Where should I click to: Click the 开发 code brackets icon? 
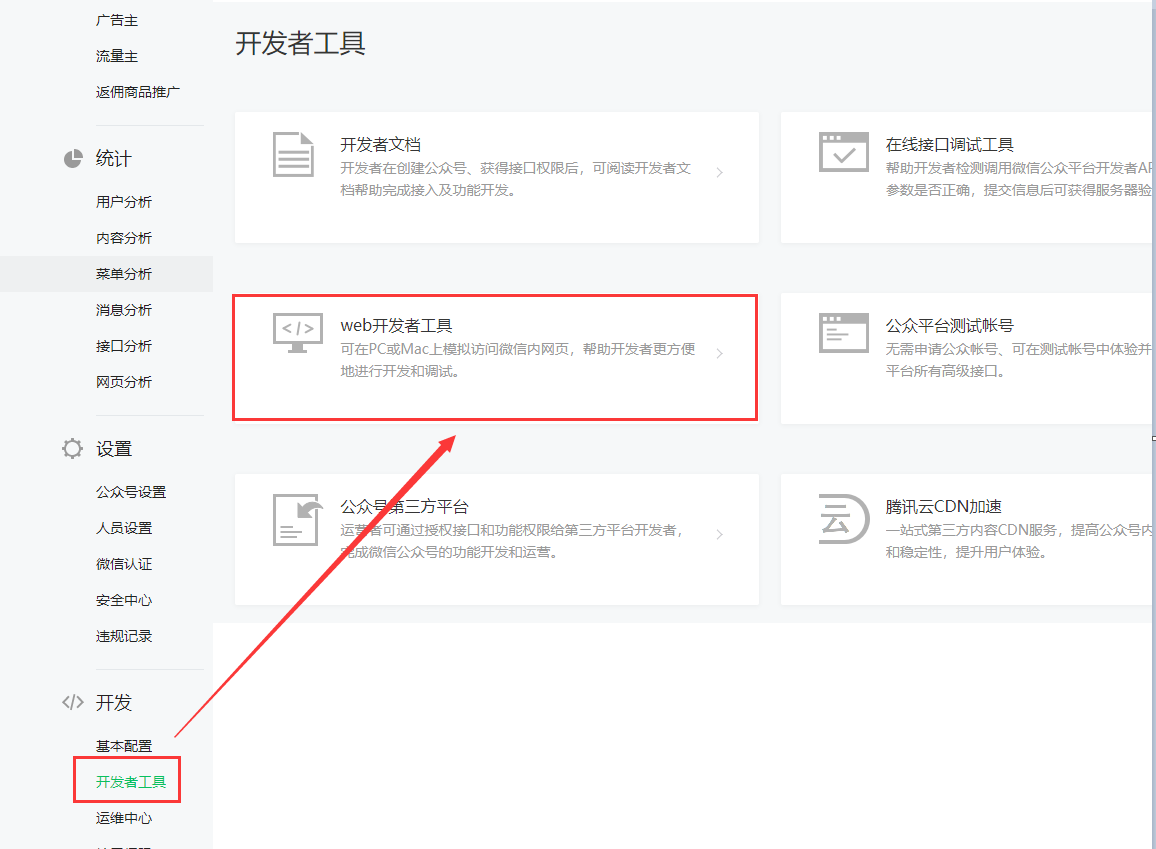[x=73, y=702]
